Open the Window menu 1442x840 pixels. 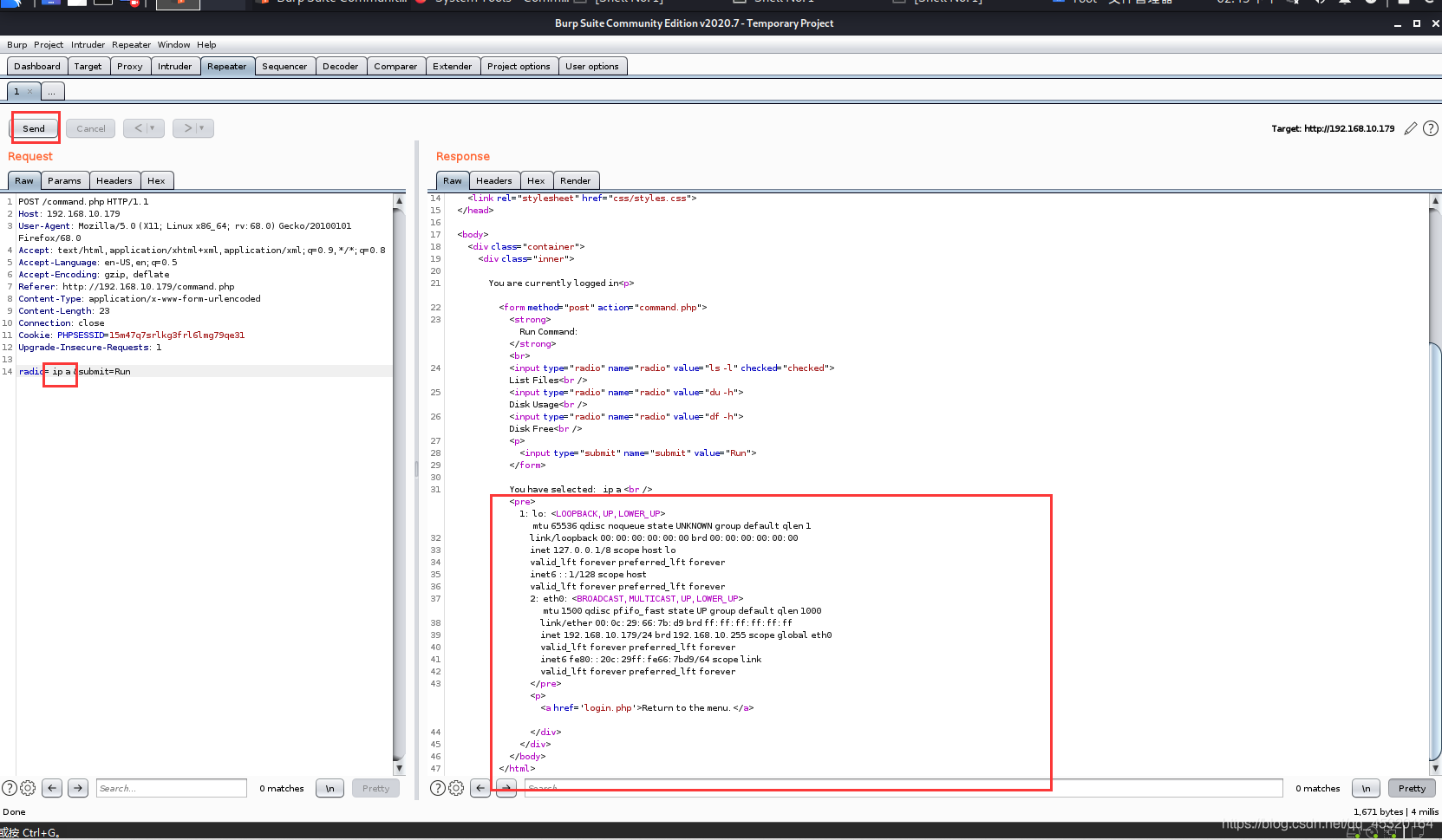pyautogui.click(x=173, y=44)
